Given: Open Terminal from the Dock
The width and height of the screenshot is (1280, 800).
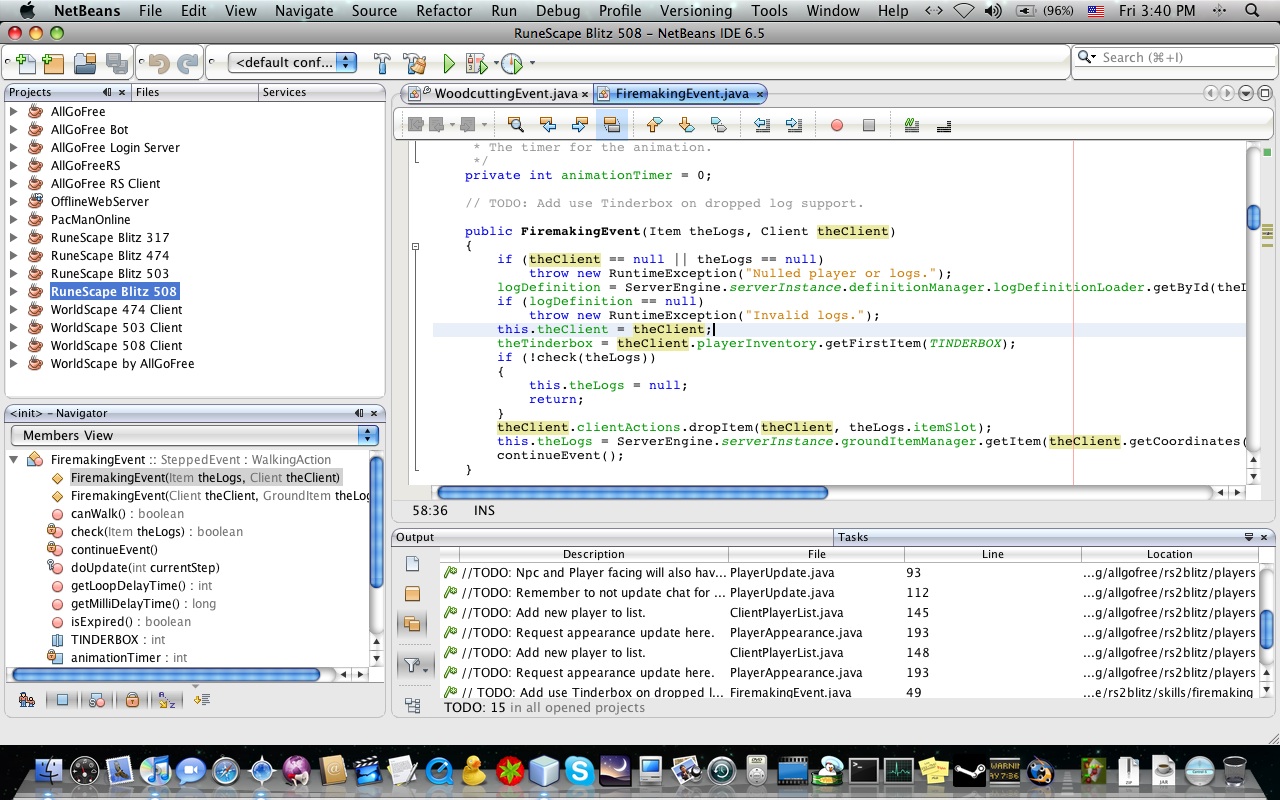Looking at the screenshot, I should pos(862,770).
